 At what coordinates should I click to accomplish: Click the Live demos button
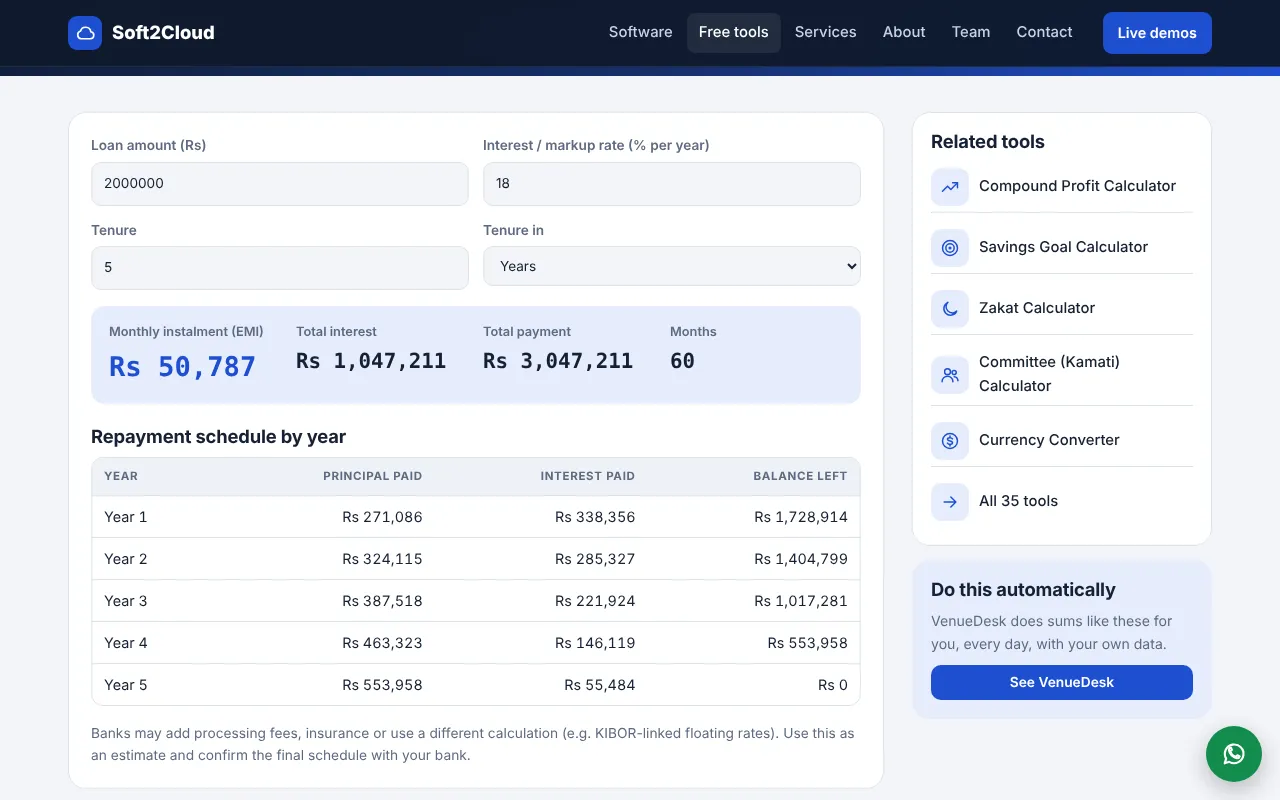pos(1157,33)
